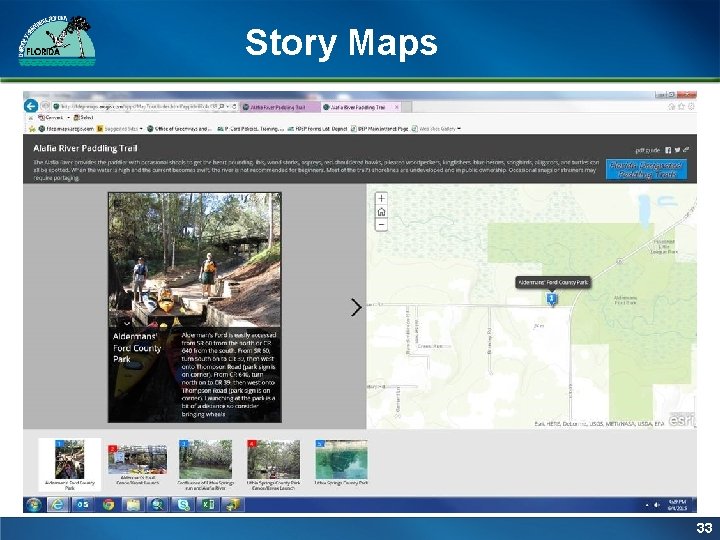Share story map on Twitter icon

click(x=677, y=150)
